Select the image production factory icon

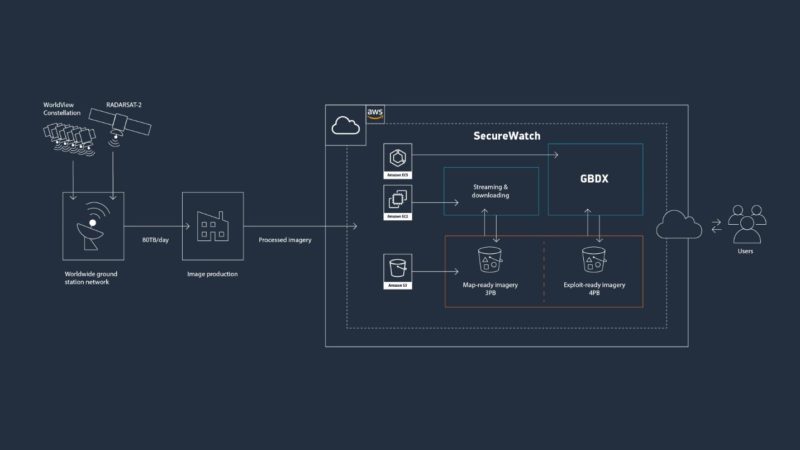[x=213, y=226]
